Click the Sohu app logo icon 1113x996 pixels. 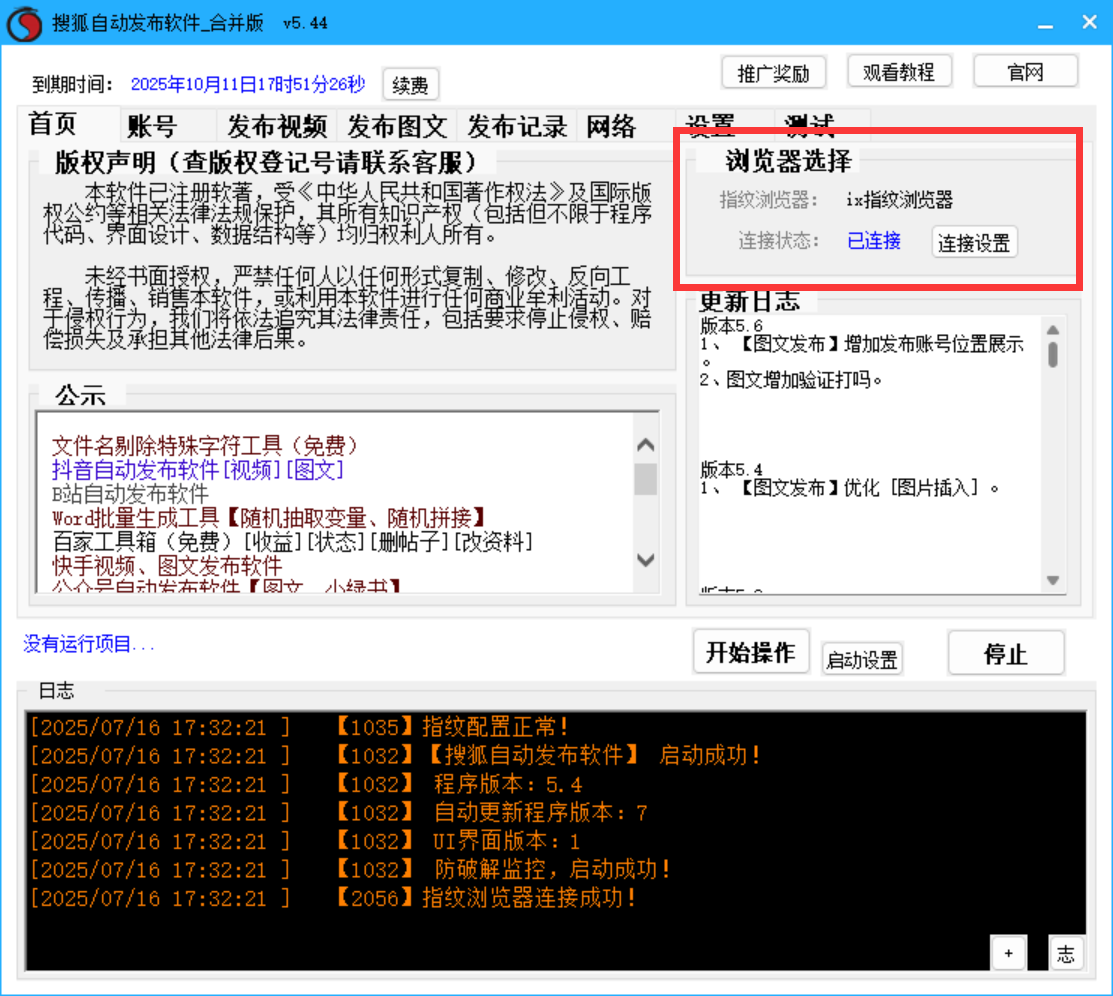pos(24,23)
